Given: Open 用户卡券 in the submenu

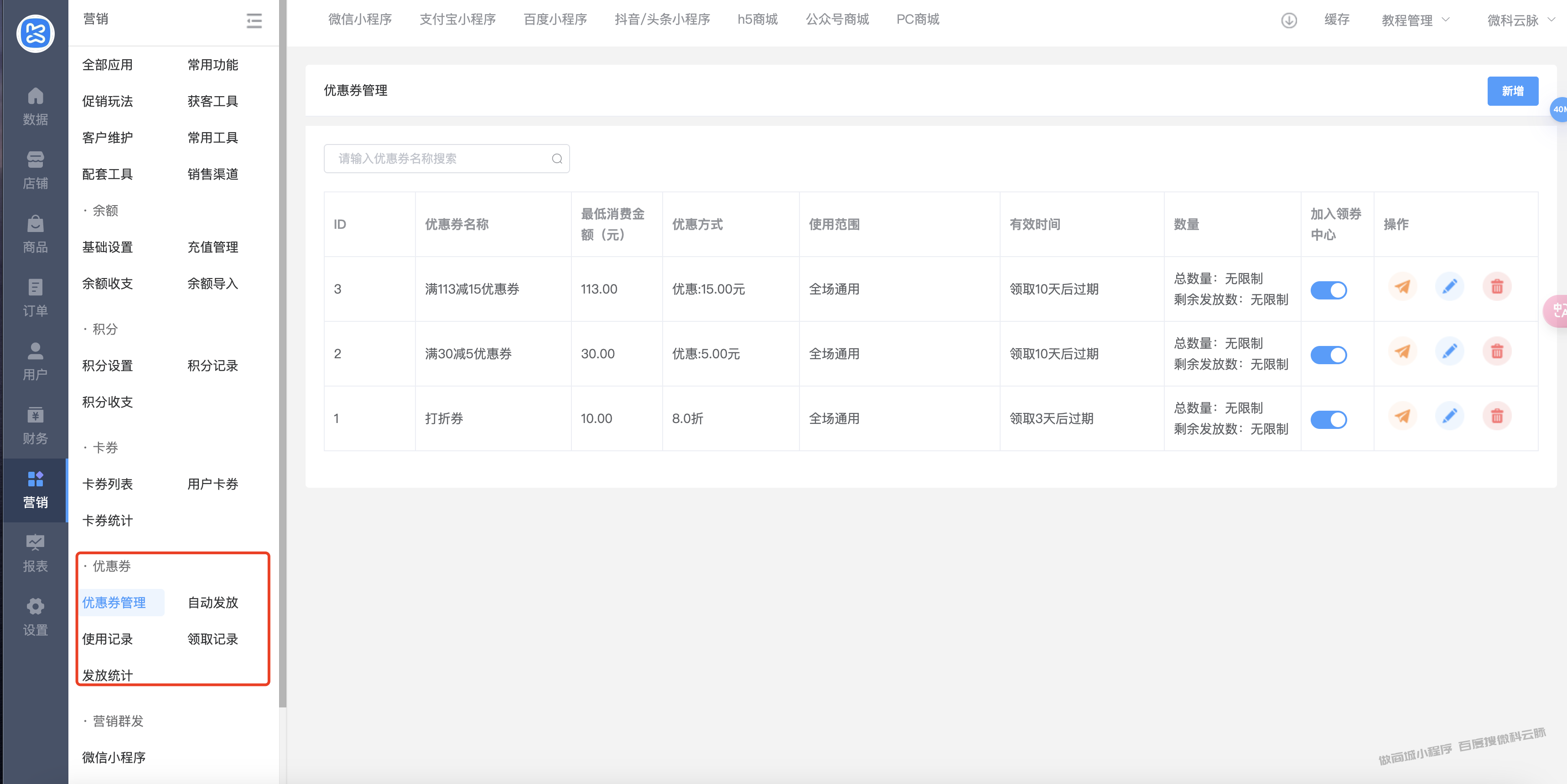Looking at the screenshot, I should point(213,484).
